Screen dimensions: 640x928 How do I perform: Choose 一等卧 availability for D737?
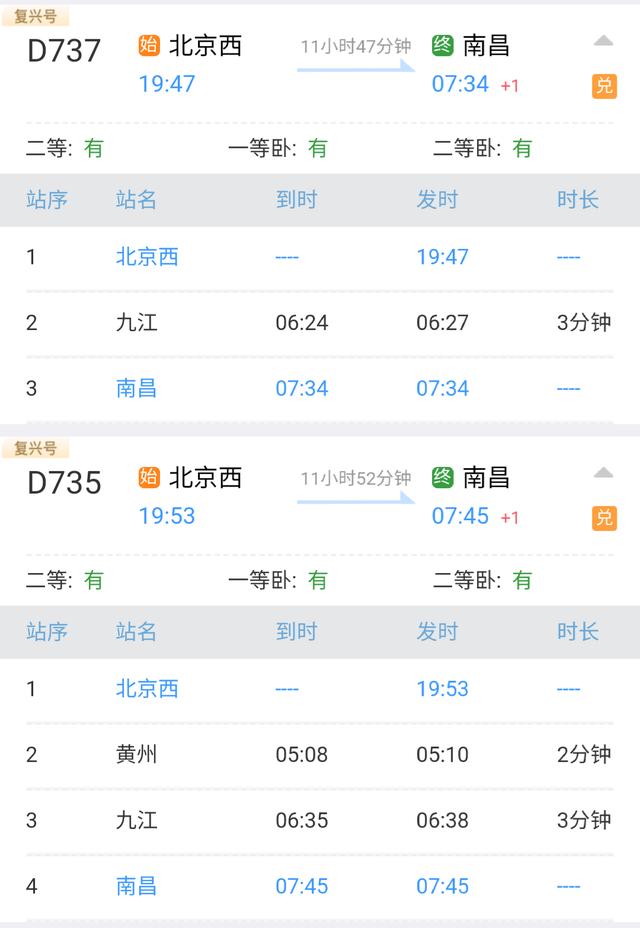click(x=278, y=148)
